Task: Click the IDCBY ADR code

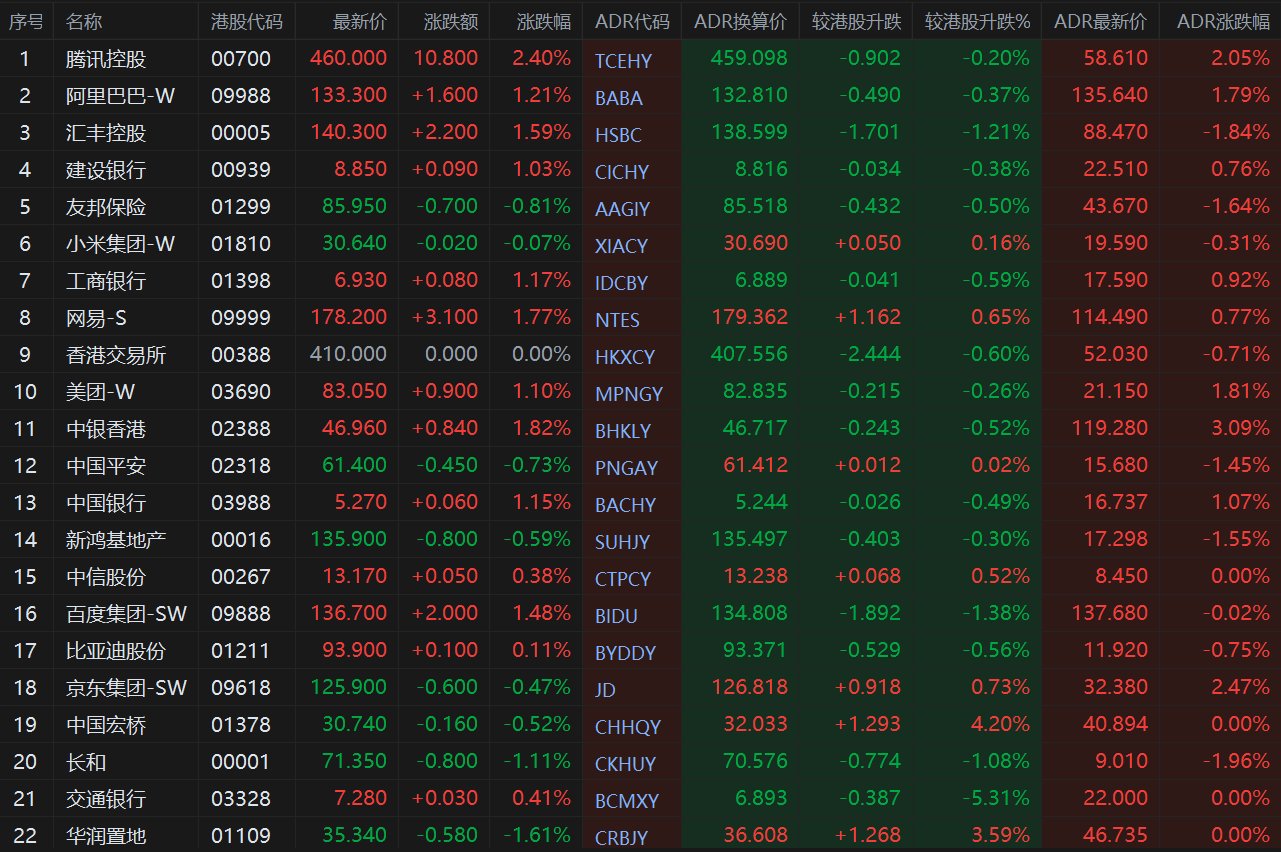Action: [621, 284]
